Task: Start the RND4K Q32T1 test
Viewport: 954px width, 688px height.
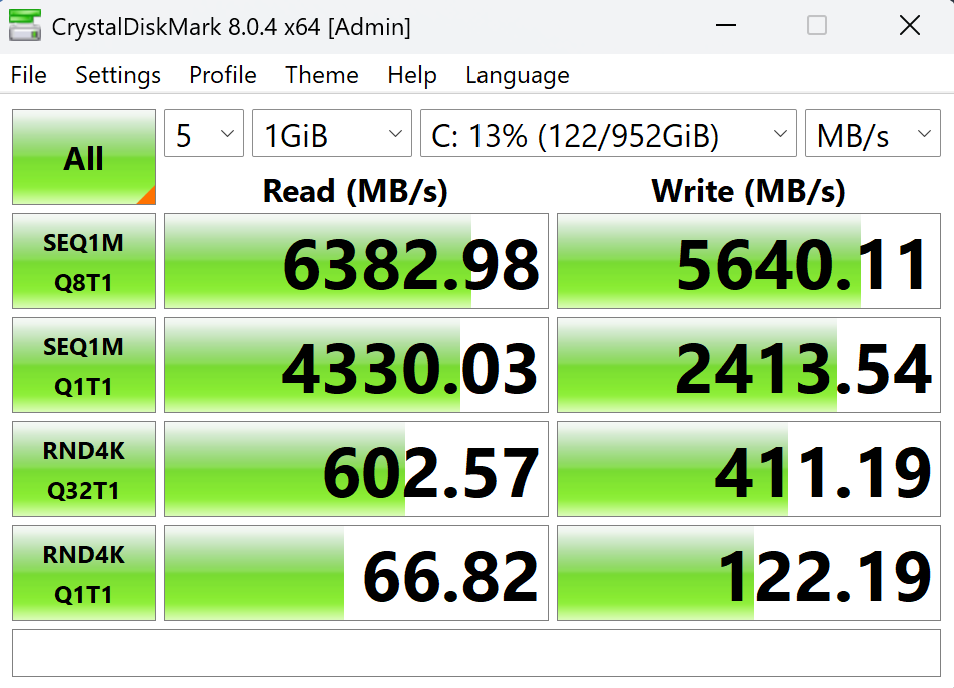Action: tap(84, 469)
